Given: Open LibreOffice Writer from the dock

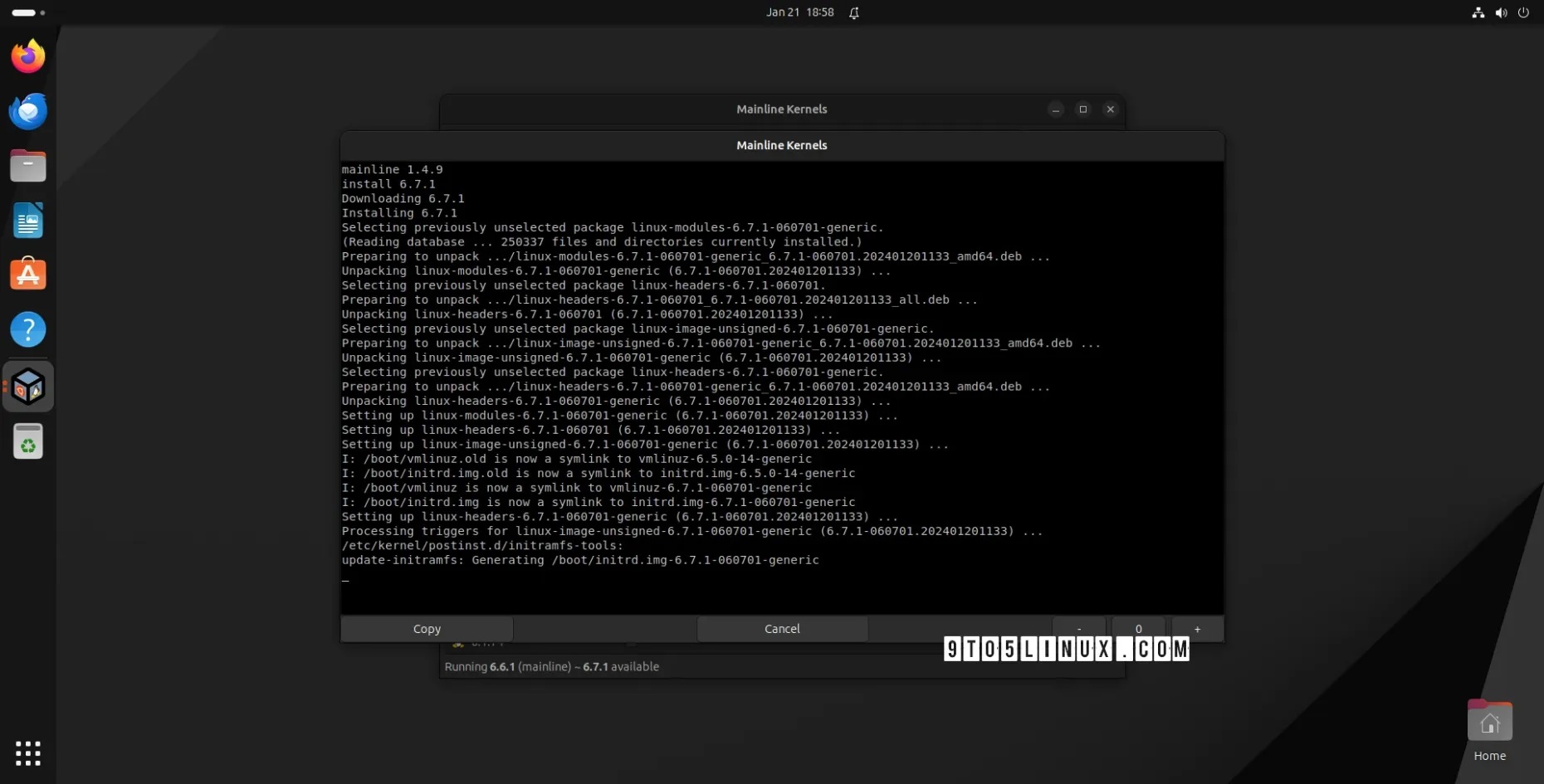Looking at the screenshot, I should tap(28, 221).
